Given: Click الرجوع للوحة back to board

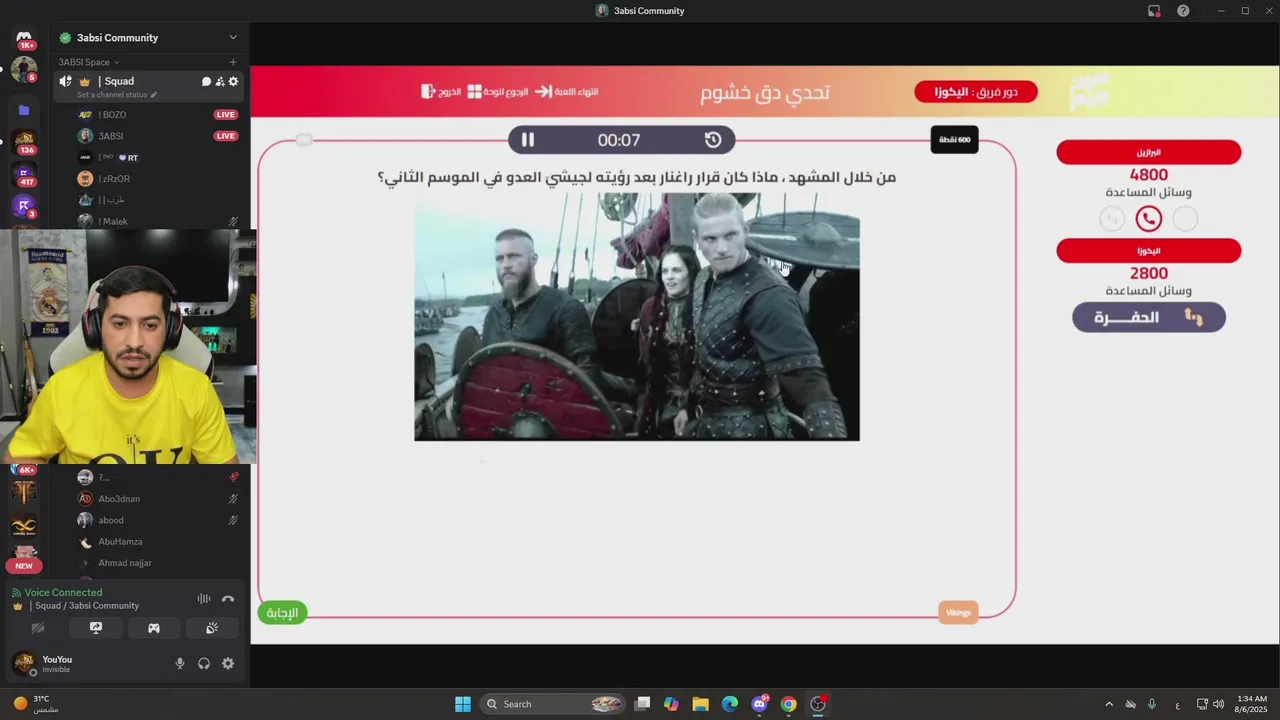Looking at the screenshot, I should (497, 91).
